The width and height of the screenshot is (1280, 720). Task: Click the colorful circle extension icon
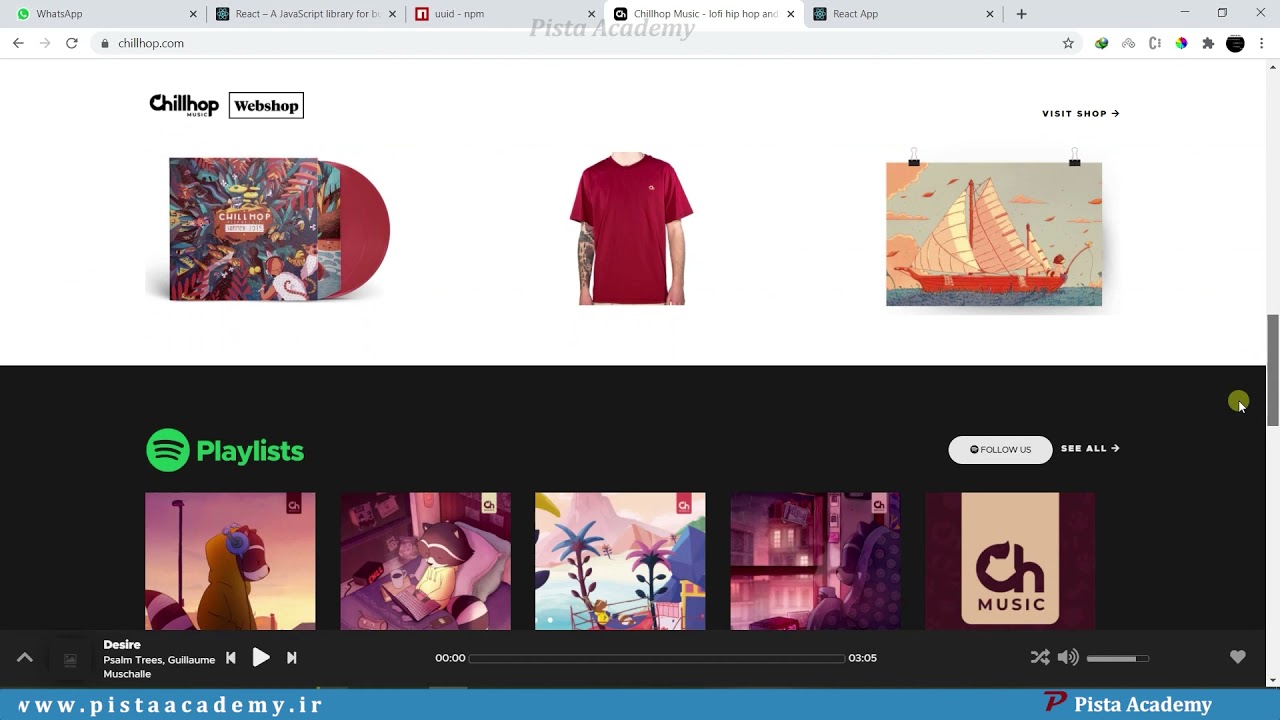(x=1181, y=43)
